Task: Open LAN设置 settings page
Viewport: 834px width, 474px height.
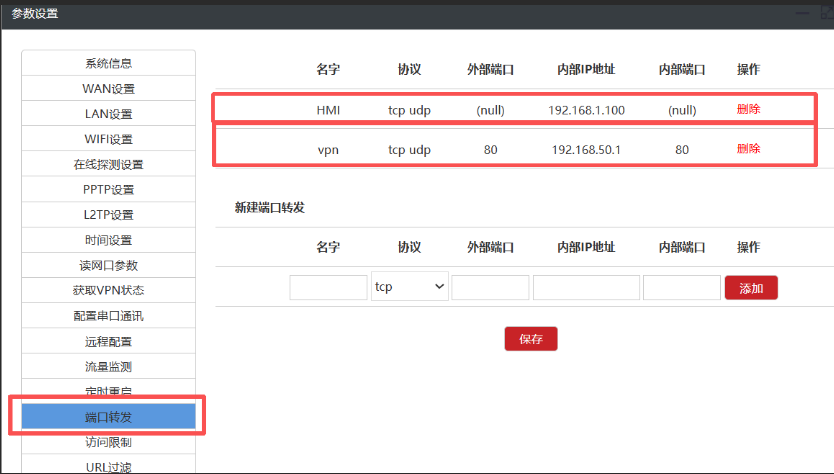Action: coord(108,114)
